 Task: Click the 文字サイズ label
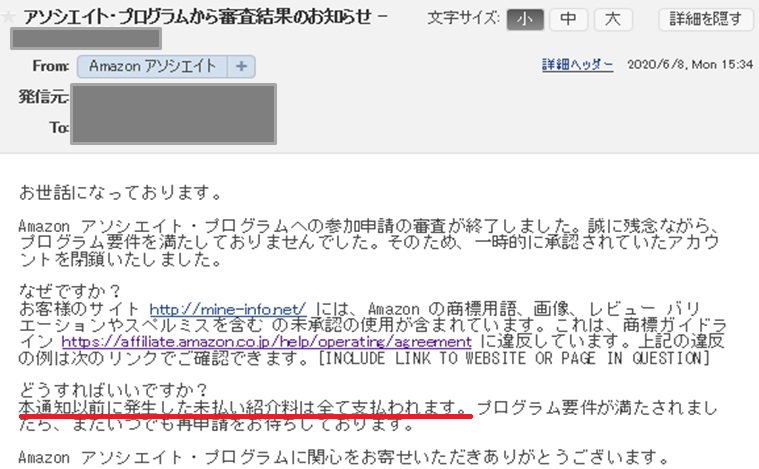pos(463,19)
